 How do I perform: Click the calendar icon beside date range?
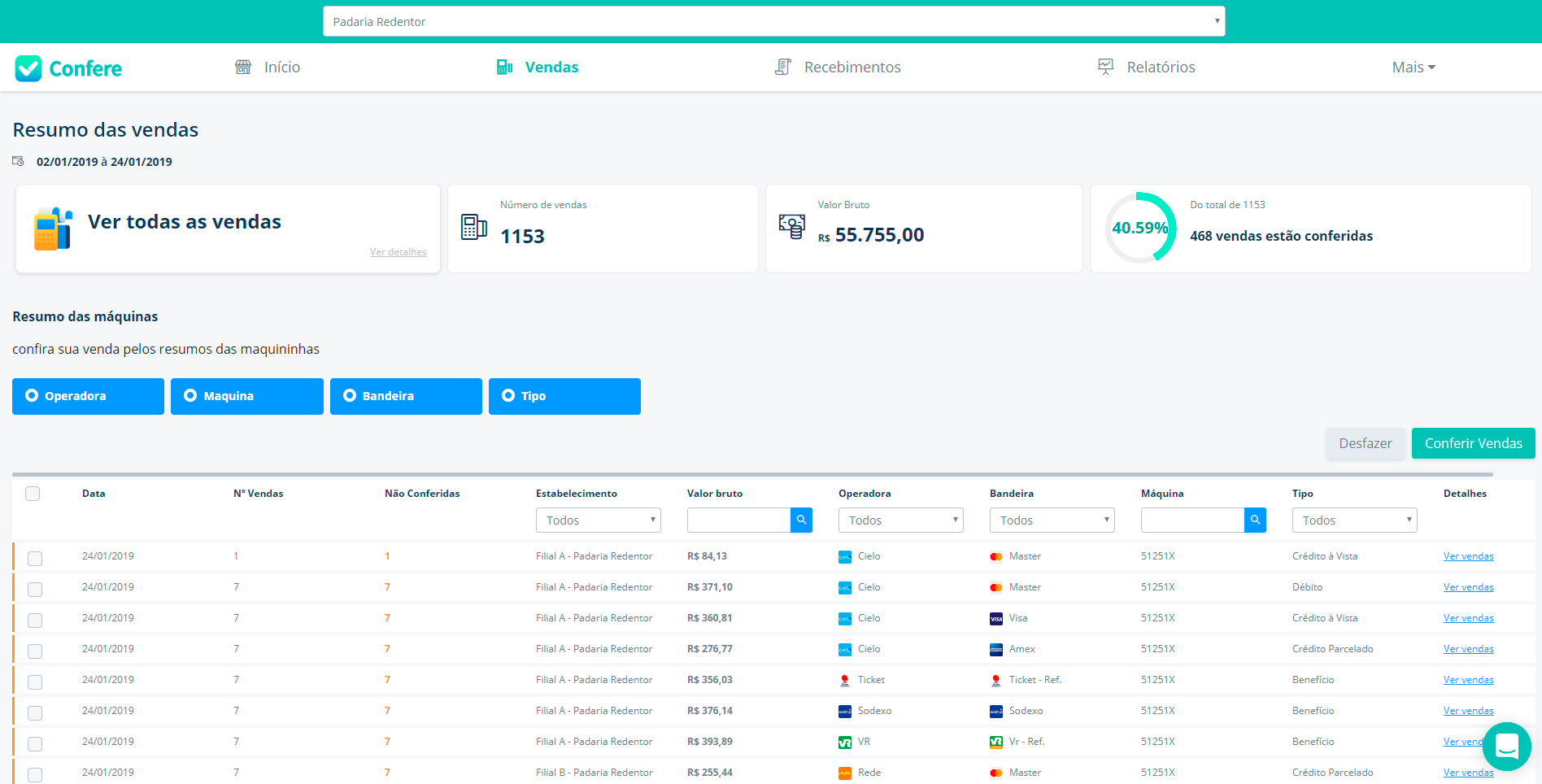tap(18, 162)
